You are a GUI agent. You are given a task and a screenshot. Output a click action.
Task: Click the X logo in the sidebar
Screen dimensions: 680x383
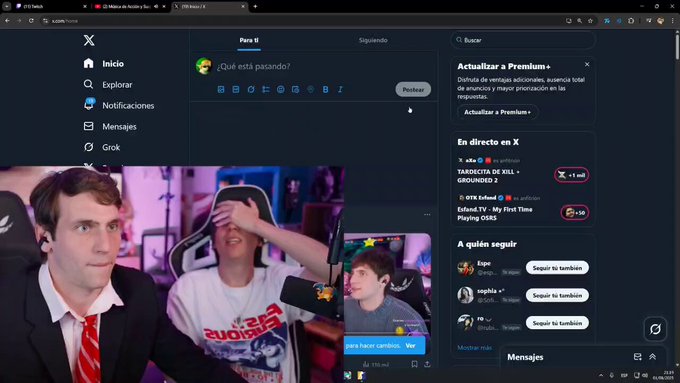89,40
